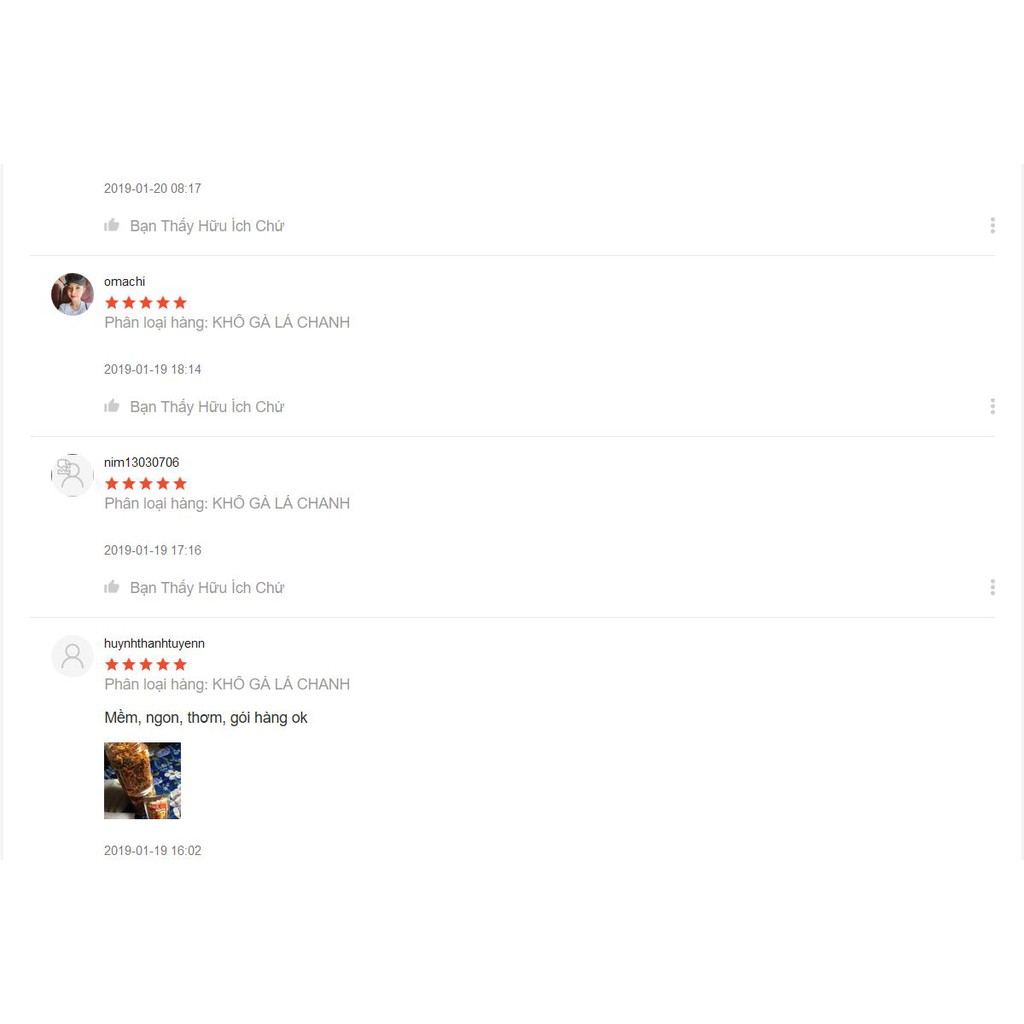Image resolution: width=1024 pixels, height=1024 pixels.
Task: Open three-dot menu for omachi's review
Action: point(992,406)
